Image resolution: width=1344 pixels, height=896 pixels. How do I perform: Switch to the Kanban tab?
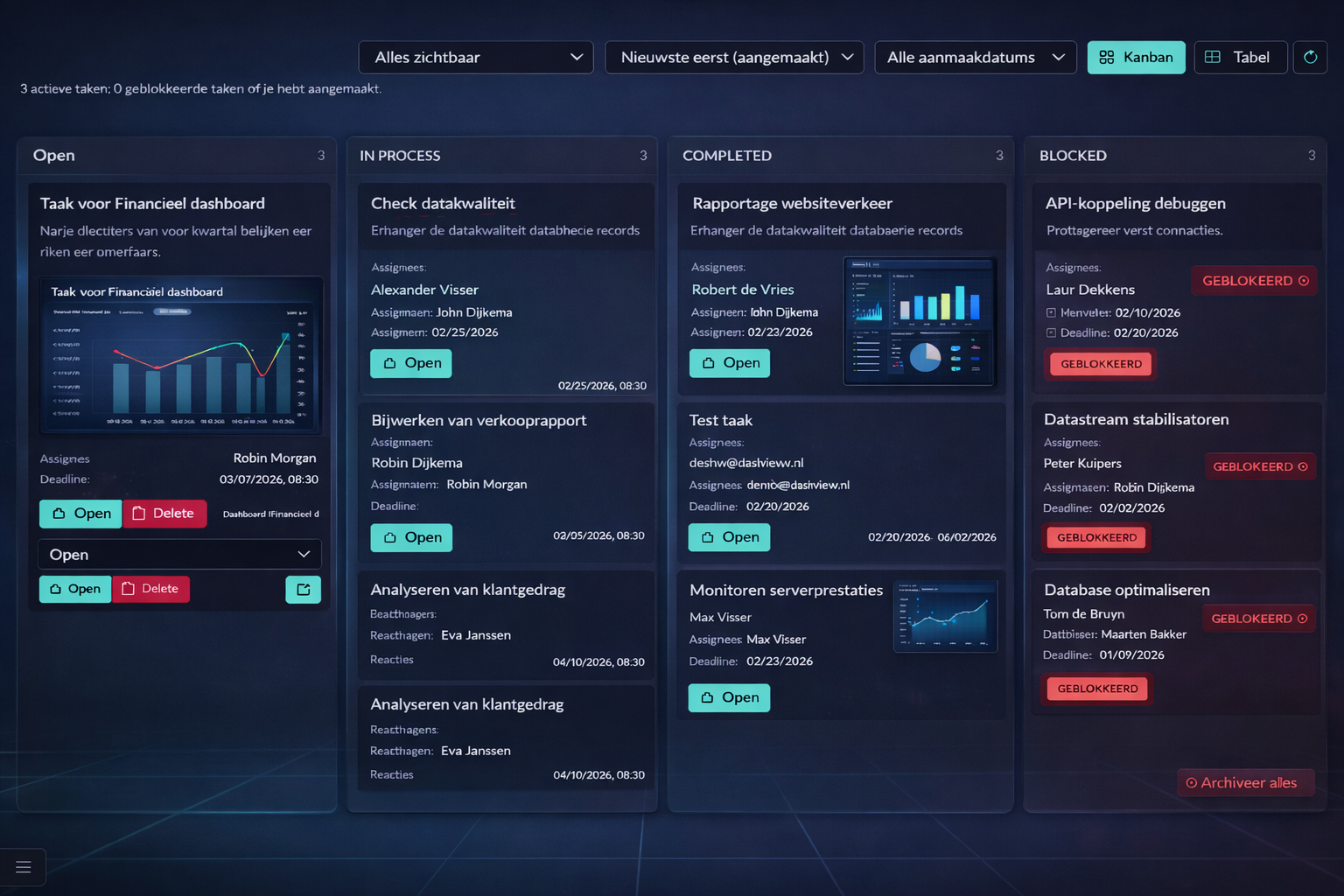(x=1136, y=57)
